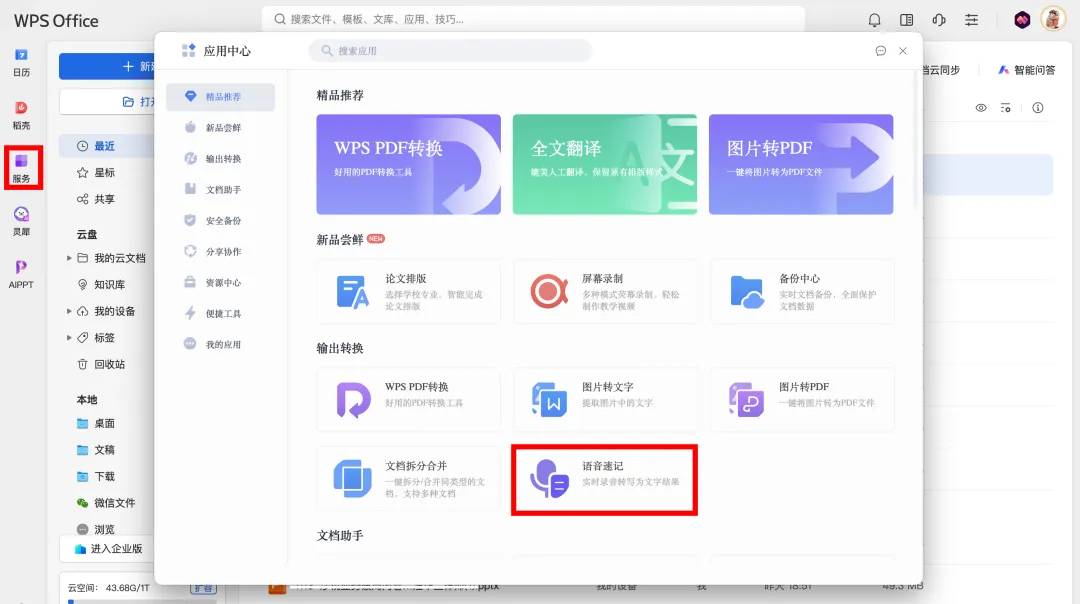Screen dimensions: 1080x604
Task: Select the 安全备份 category
Action: 220,220
